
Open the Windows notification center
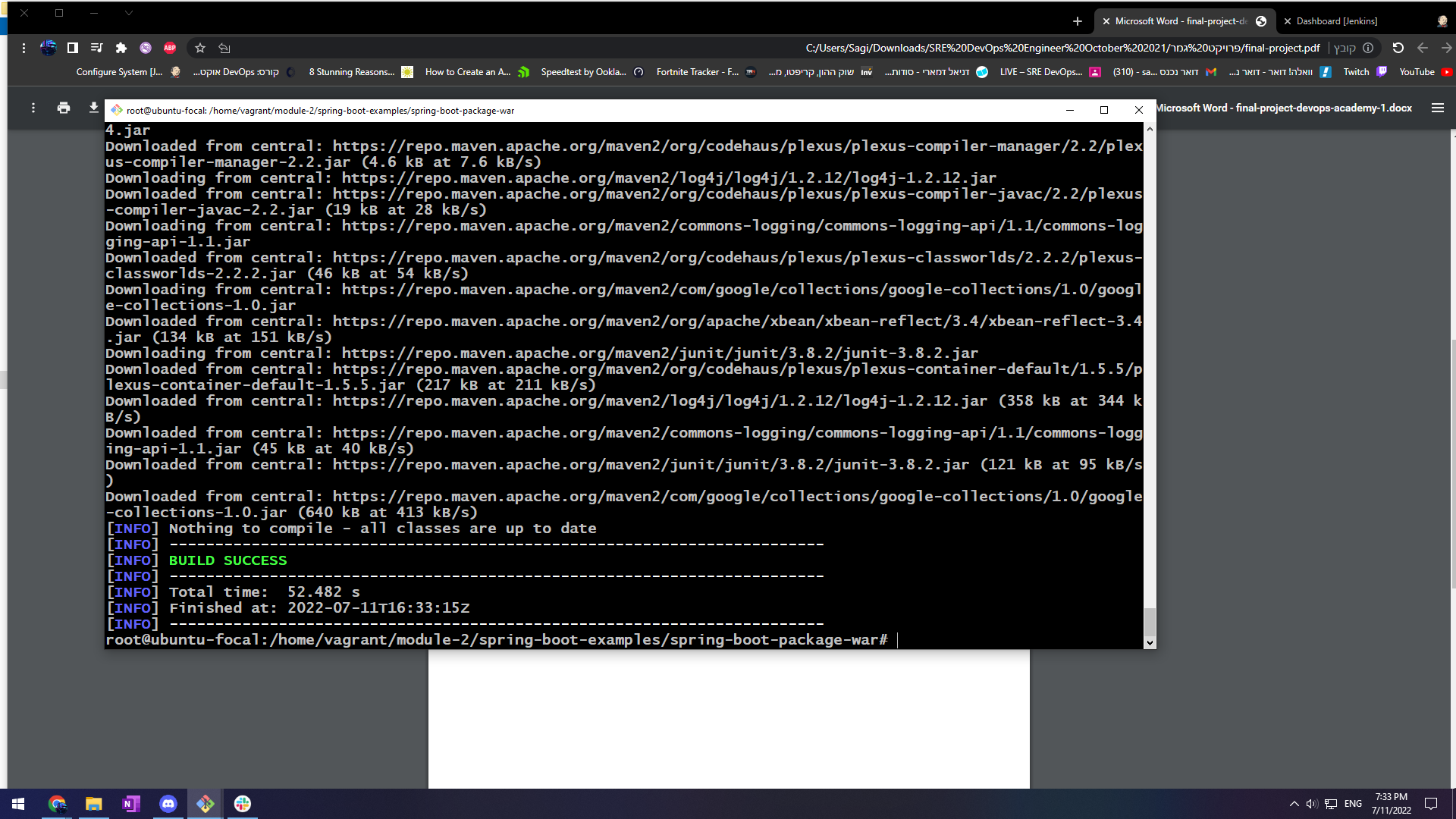click(1431, 804)
